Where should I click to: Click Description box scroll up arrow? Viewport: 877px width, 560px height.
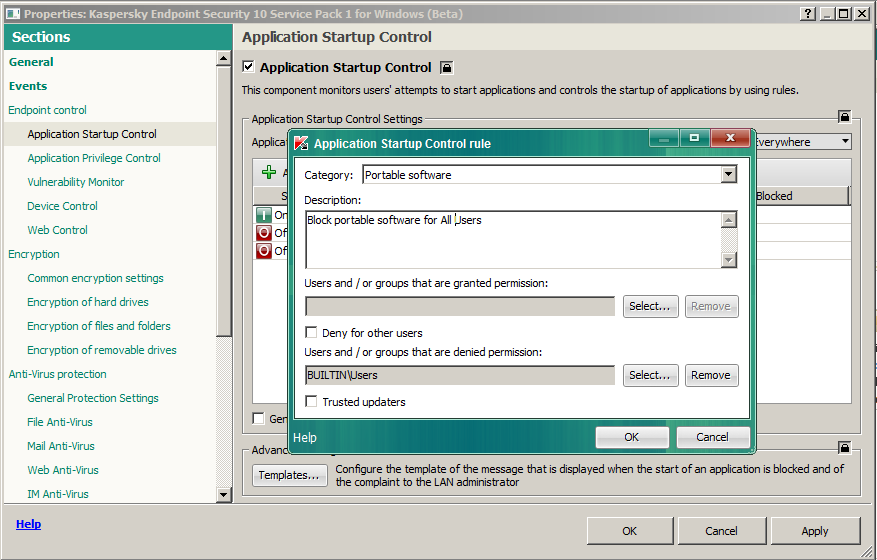[x=728, y=220]
